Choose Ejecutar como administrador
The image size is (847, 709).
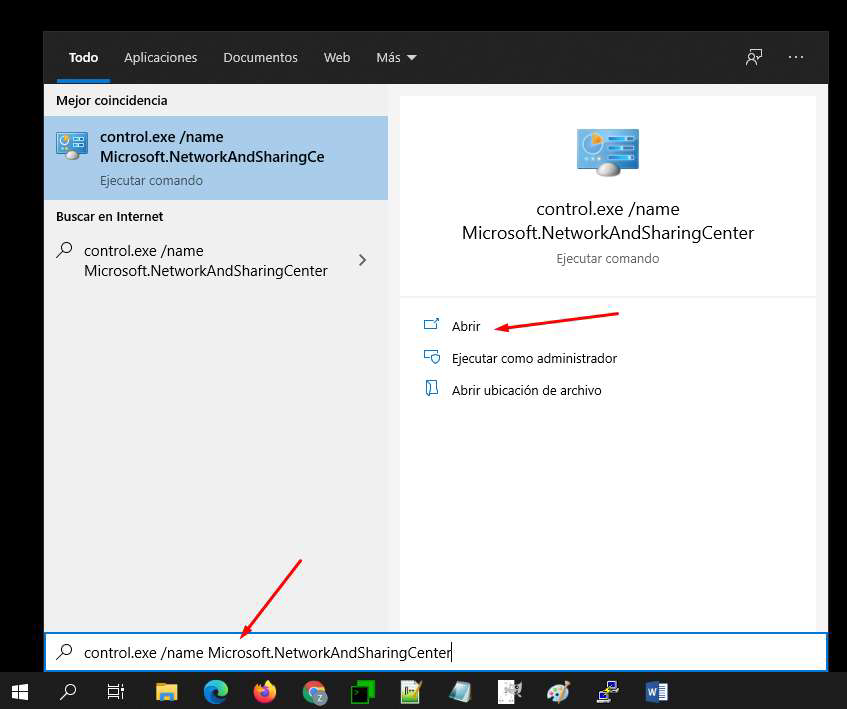click(534, 358)
